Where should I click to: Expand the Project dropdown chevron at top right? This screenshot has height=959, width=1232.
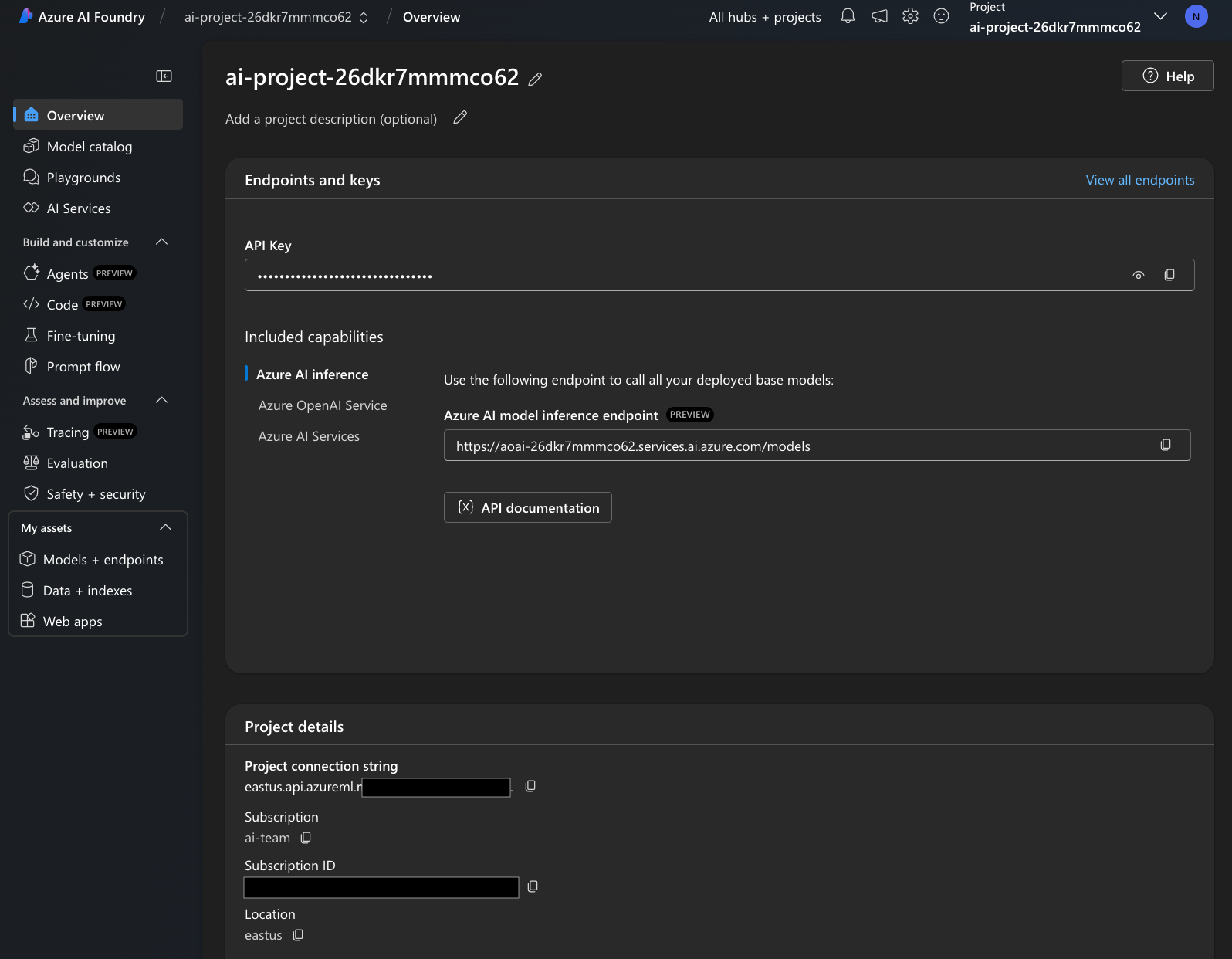click(x=1160, y=16)
